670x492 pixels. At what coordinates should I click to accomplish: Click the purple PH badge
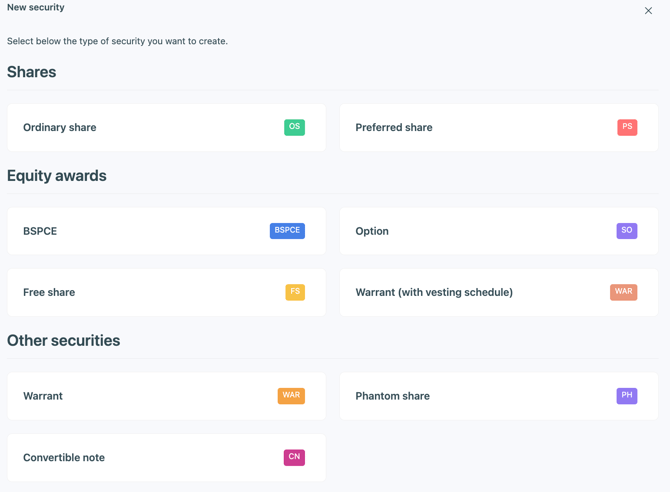coord(627,396)
